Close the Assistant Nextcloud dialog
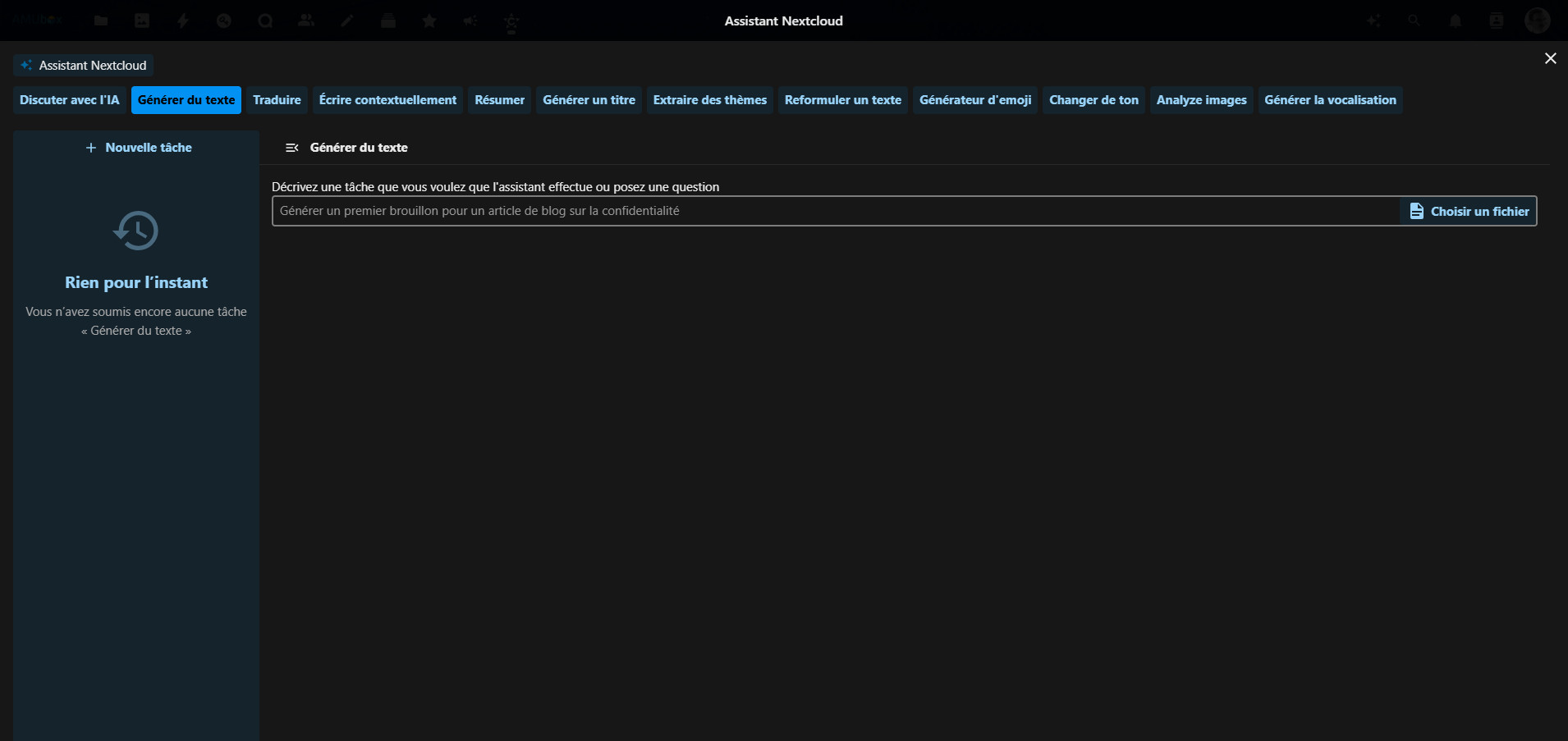Viewport: 1568px width, 741px height. click(1550, 58)
